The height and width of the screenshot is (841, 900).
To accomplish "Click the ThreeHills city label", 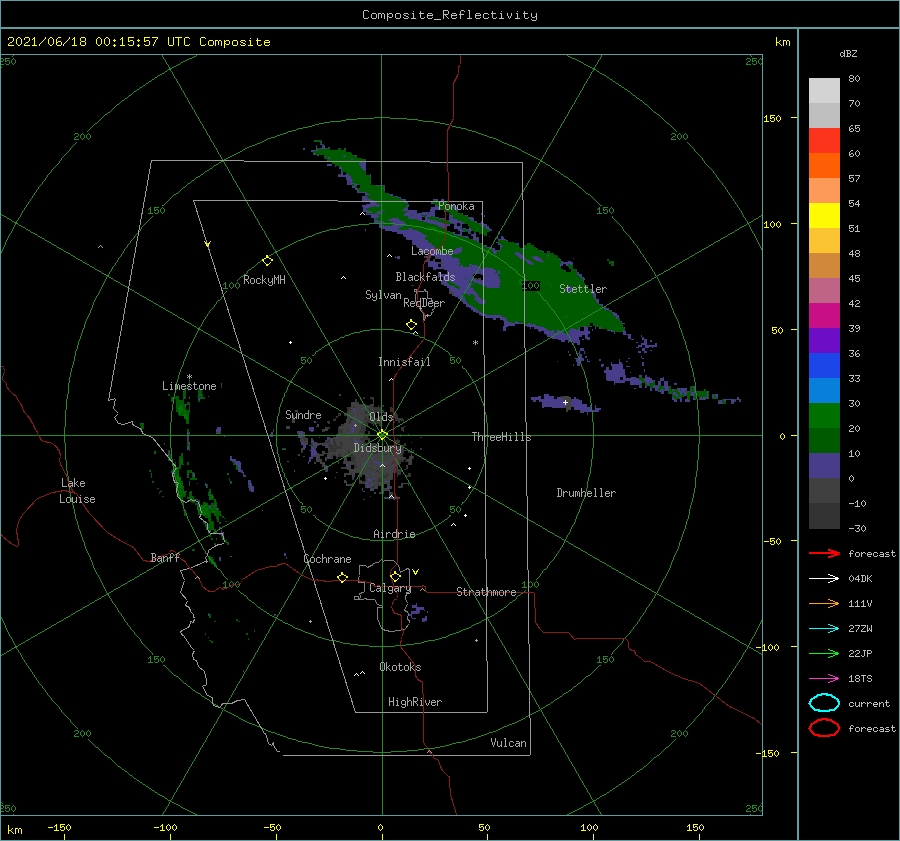I will click(501, 437).
